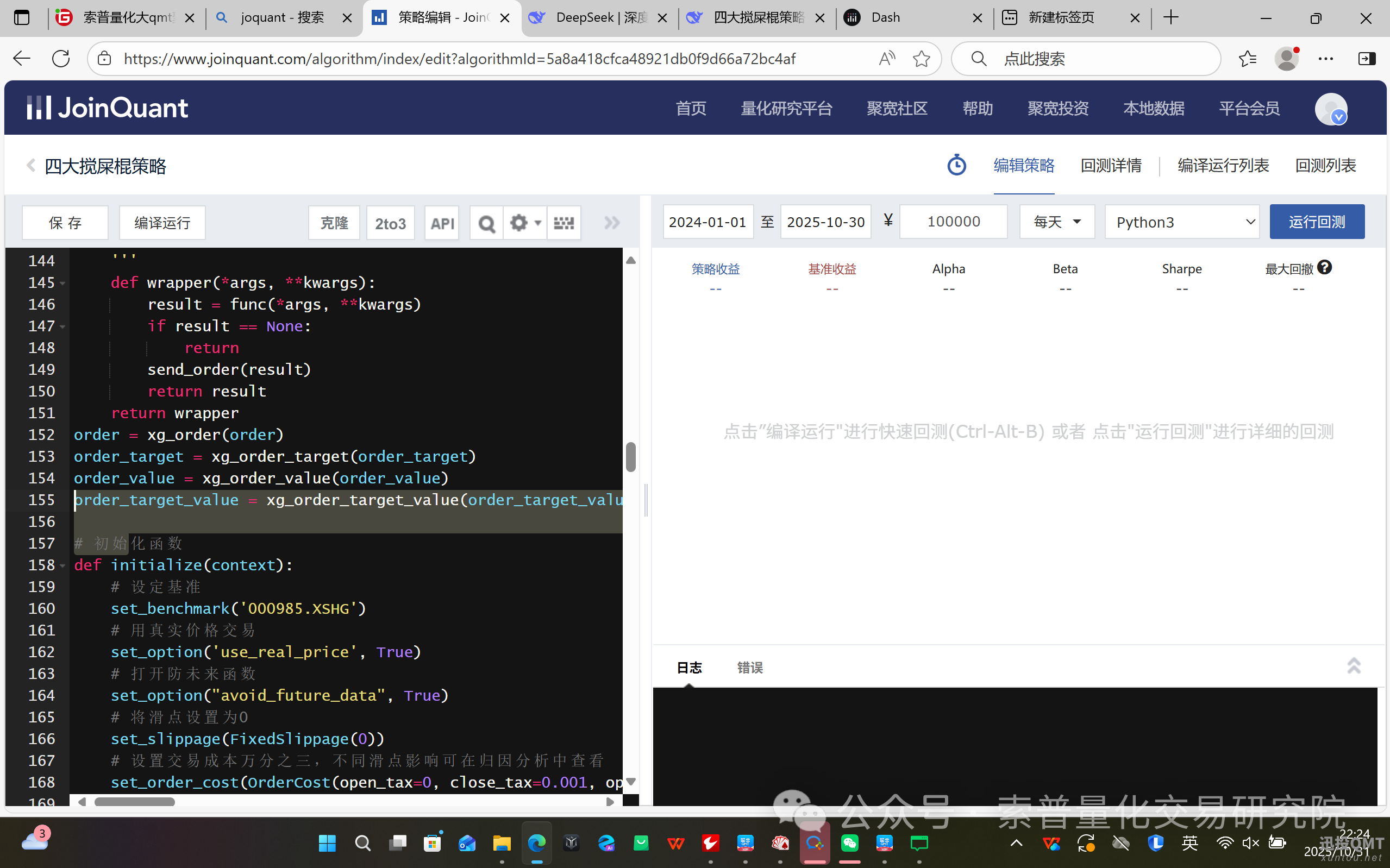Collapse the if block at line 147
Image resolution: width=1390 pixels, height=868 pixels.
[x=62, y=326]
